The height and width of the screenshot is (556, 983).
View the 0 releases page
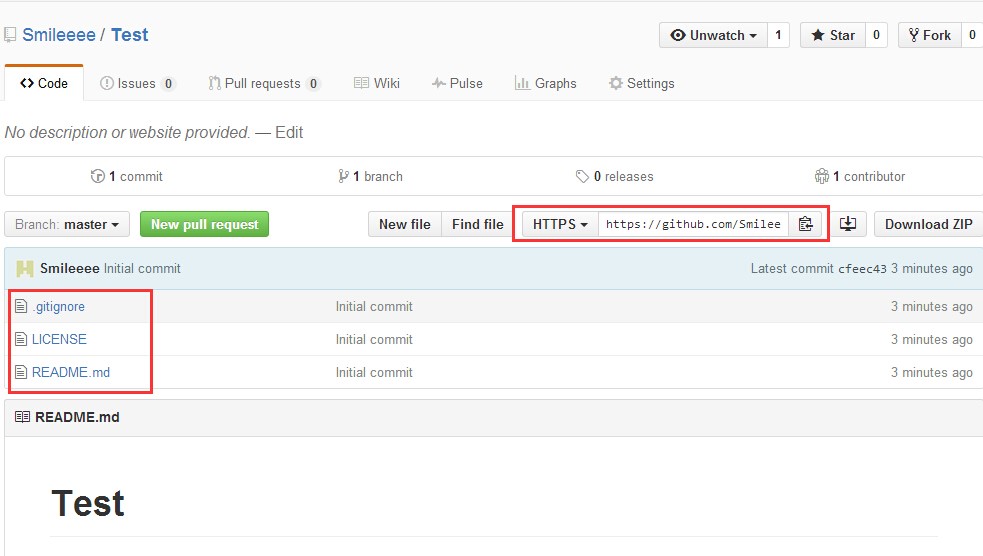pos(614,176)
